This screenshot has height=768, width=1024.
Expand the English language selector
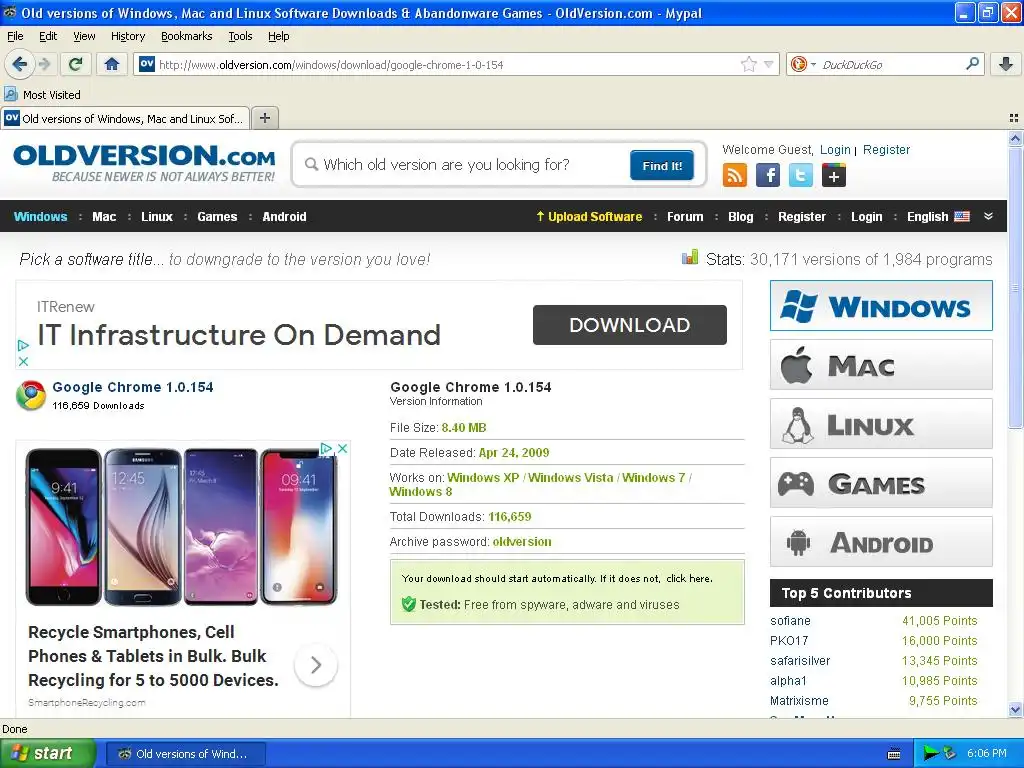tap(938, 217)
